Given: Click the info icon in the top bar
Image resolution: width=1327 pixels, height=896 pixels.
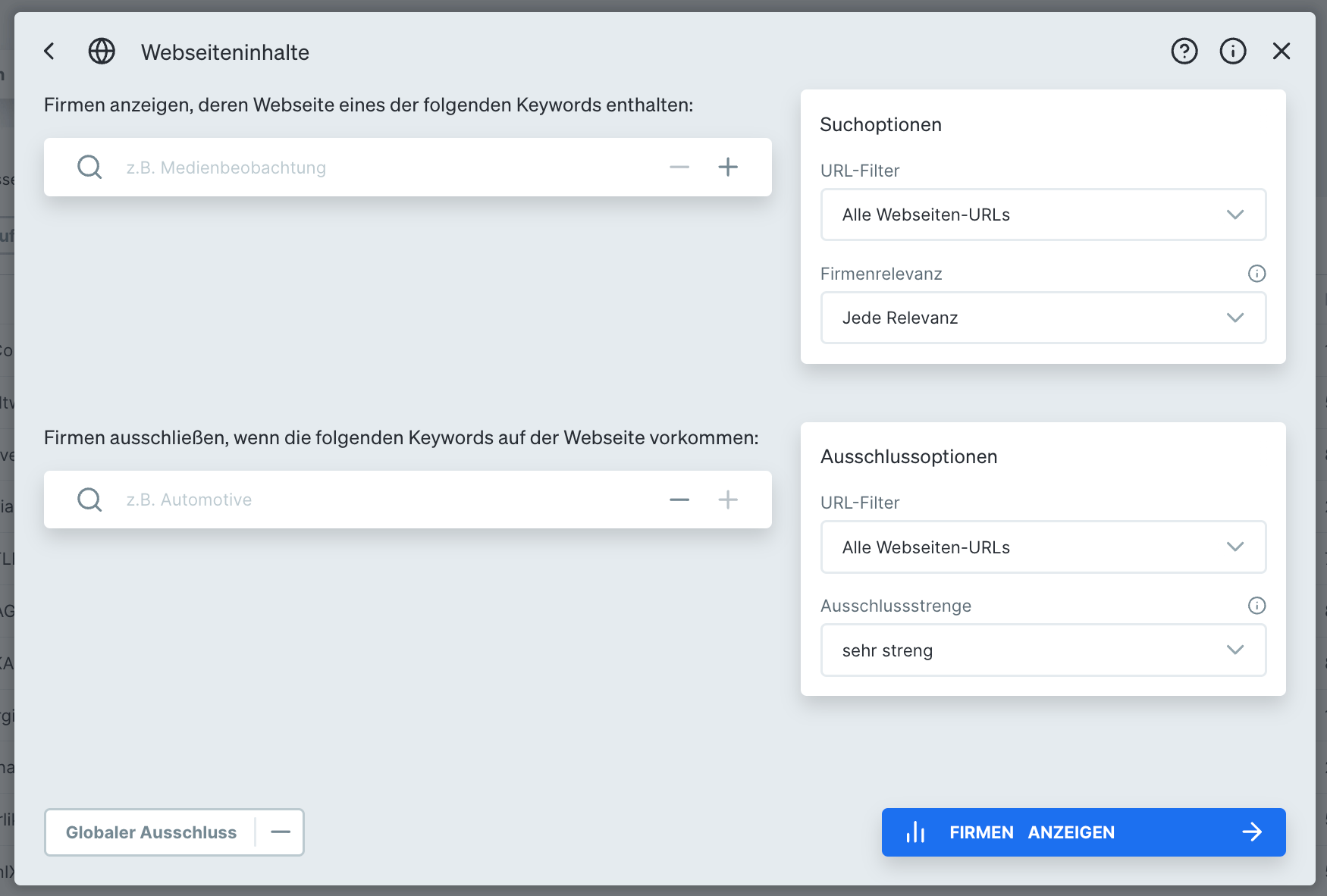Looking at the screenshot, I should [1233, 52].
